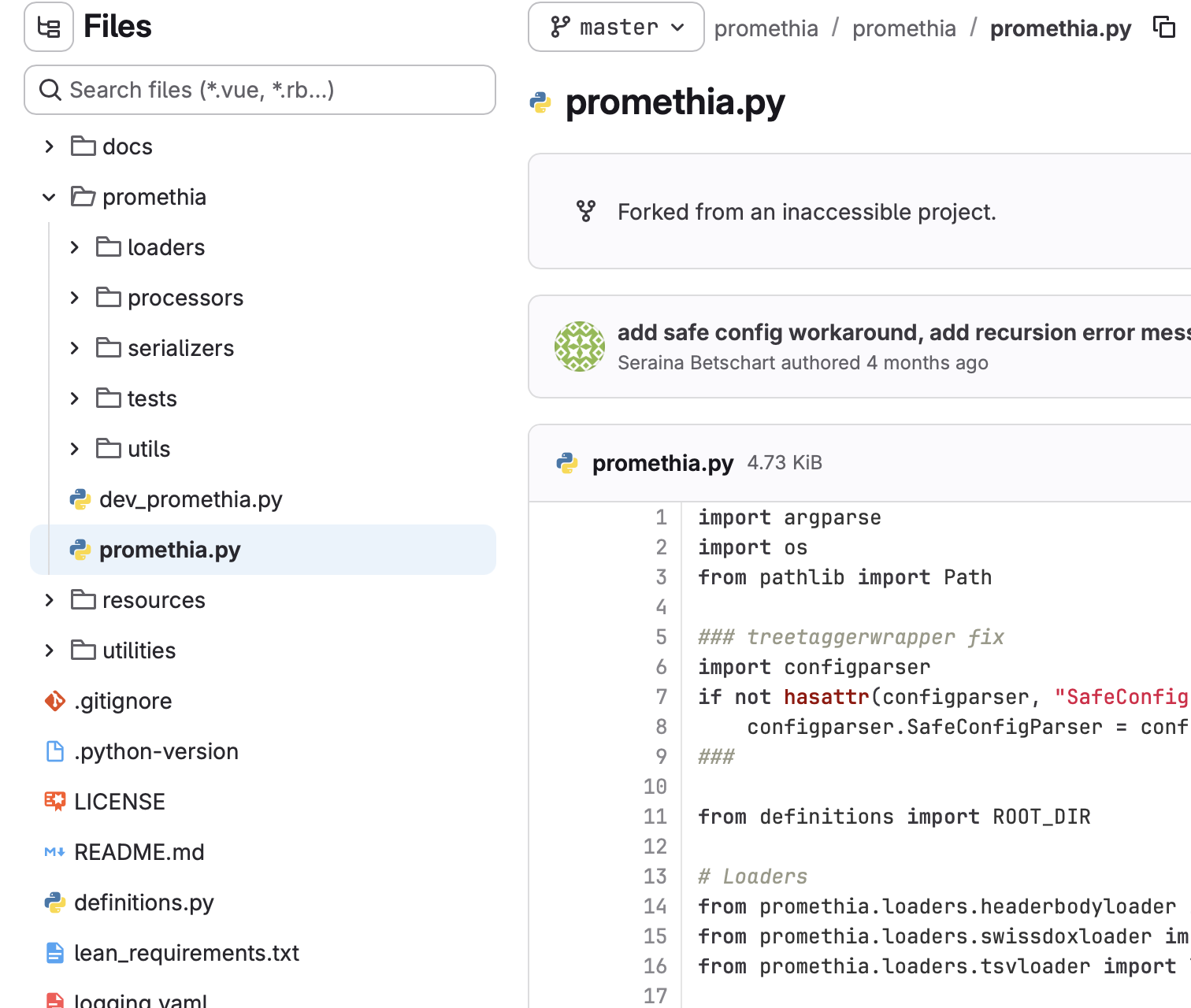This screenshot has width=1191, height=1008.
Task: Toggle the file tree browser icon
Action: point(49,27)
